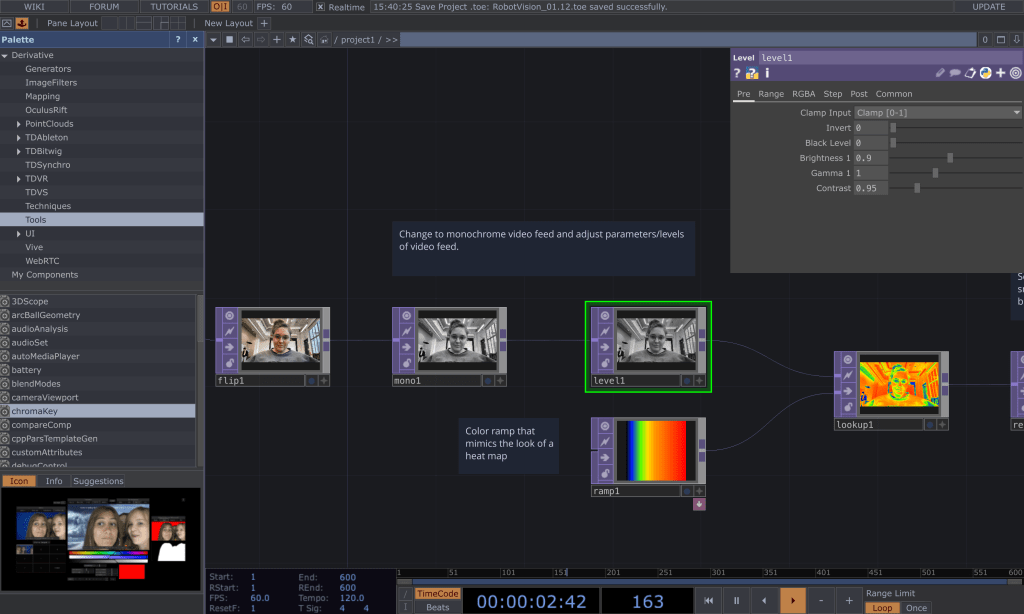This screenshot has height=614, width=1024.
Task: Open the Suggestions tab in the palette preview
Action: [x=99, y=481]
